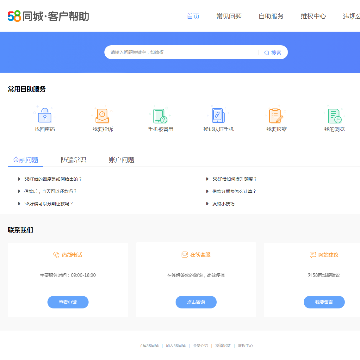Click the 联系我们 section heading
Screen dimensions: 360x360
(21, 230)
